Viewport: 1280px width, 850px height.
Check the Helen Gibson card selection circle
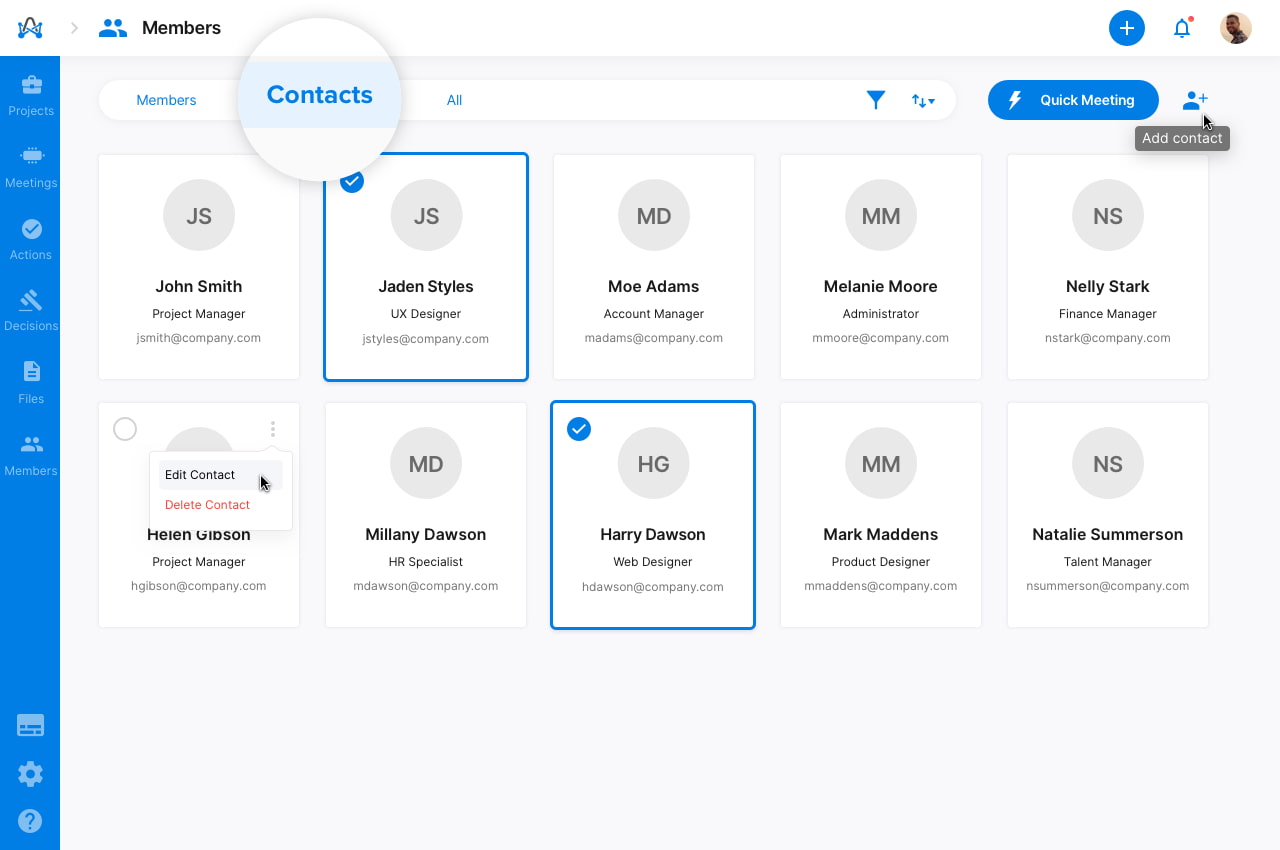point(125,429)
